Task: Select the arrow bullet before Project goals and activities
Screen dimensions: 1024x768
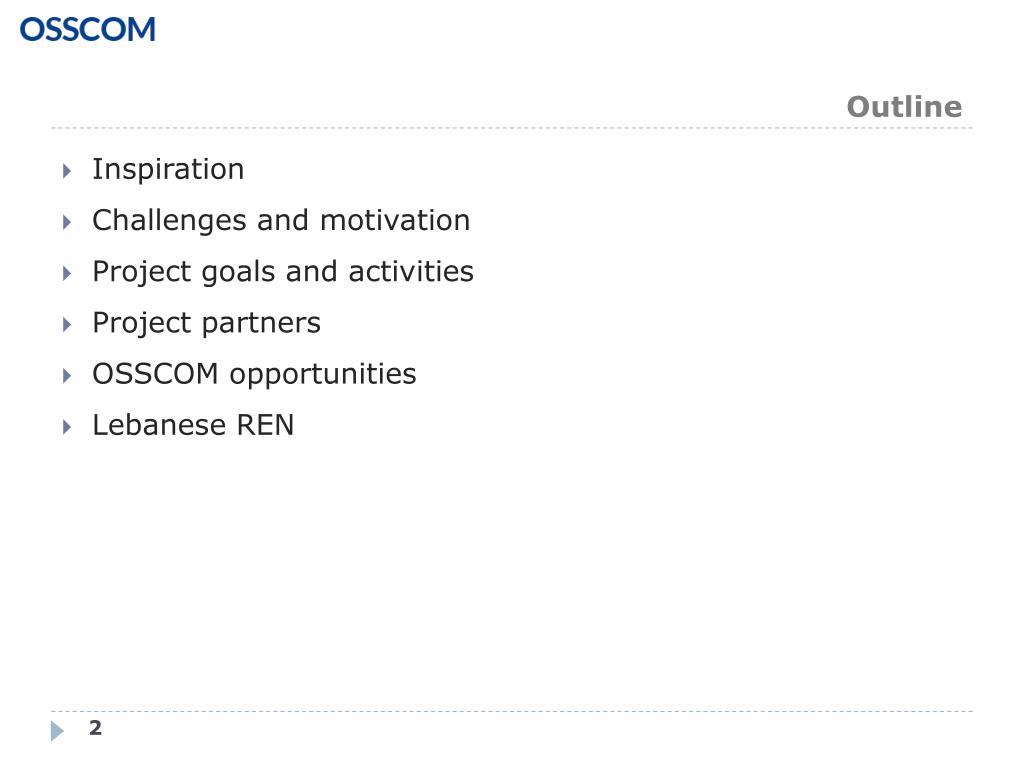Action: pyautogui.click(x=67, y=273)
